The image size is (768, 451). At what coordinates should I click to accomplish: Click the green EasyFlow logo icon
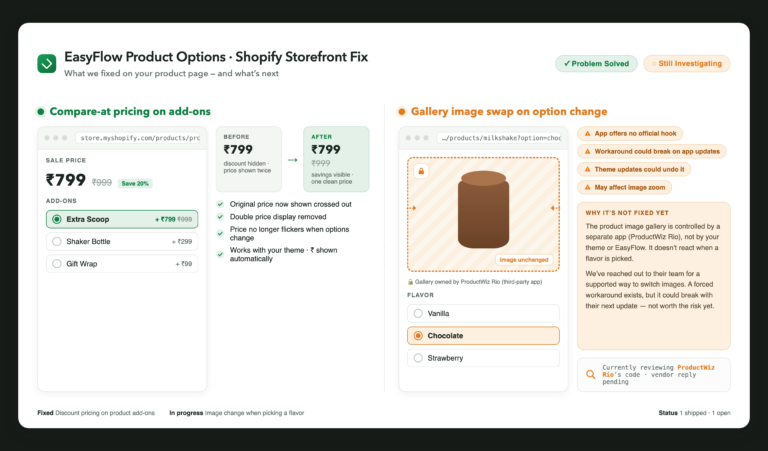click(x=47, y=63)
